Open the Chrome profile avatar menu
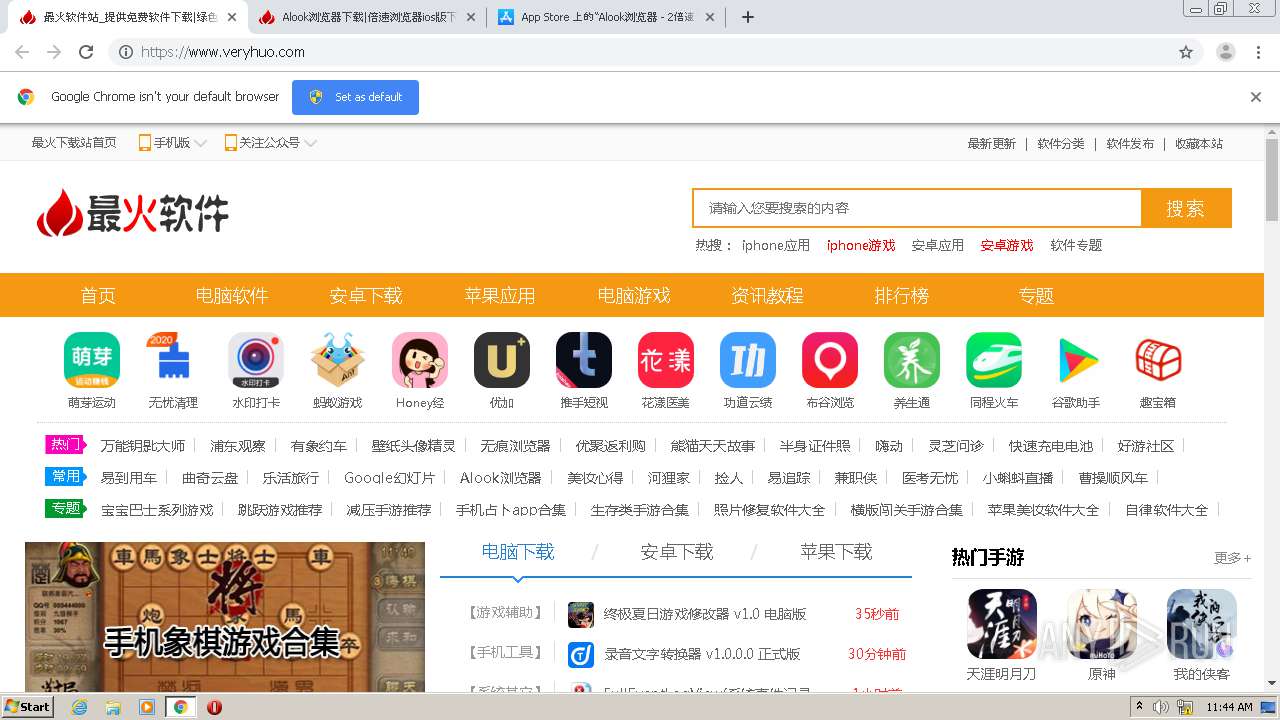 point(1226,52)
